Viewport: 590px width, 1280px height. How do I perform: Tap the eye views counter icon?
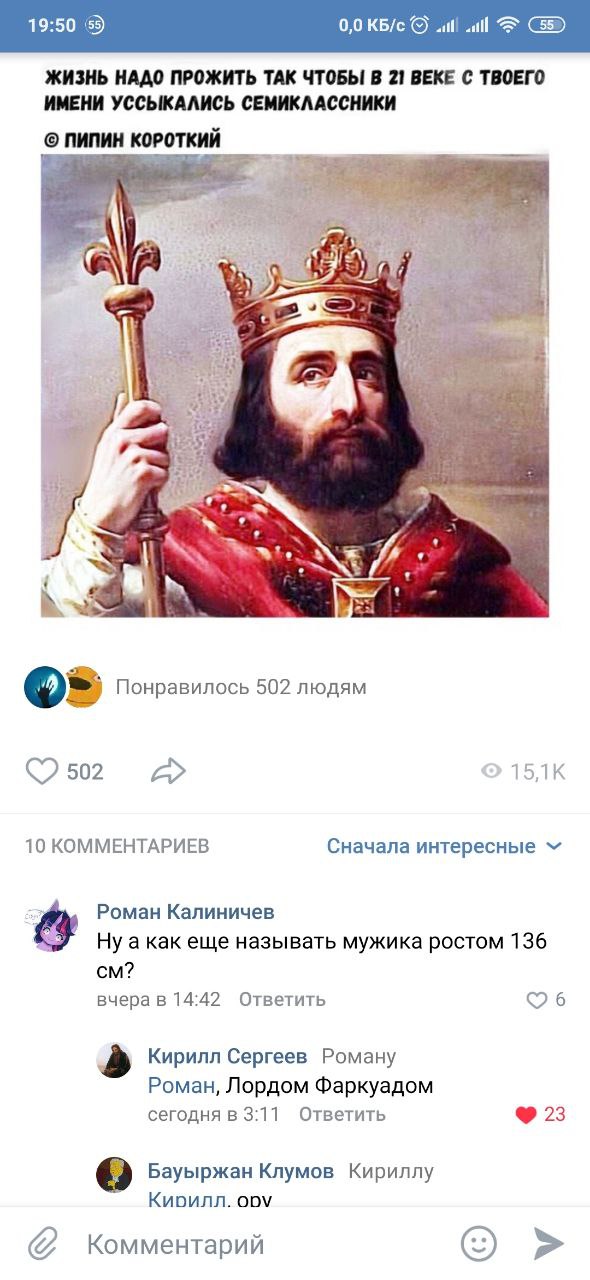(491, 771)
